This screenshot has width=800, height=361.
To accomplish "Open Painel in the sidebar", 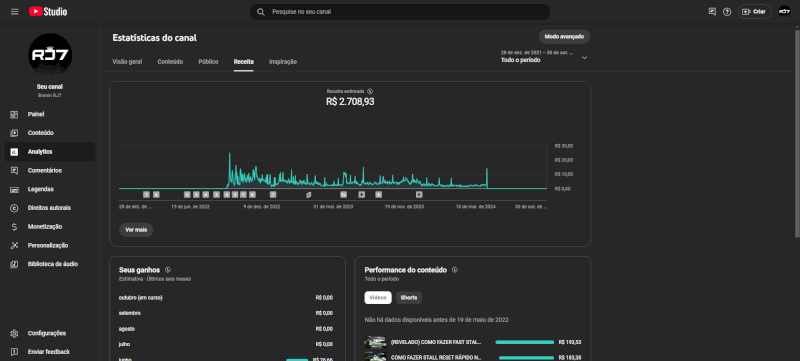I will [50, 114].
